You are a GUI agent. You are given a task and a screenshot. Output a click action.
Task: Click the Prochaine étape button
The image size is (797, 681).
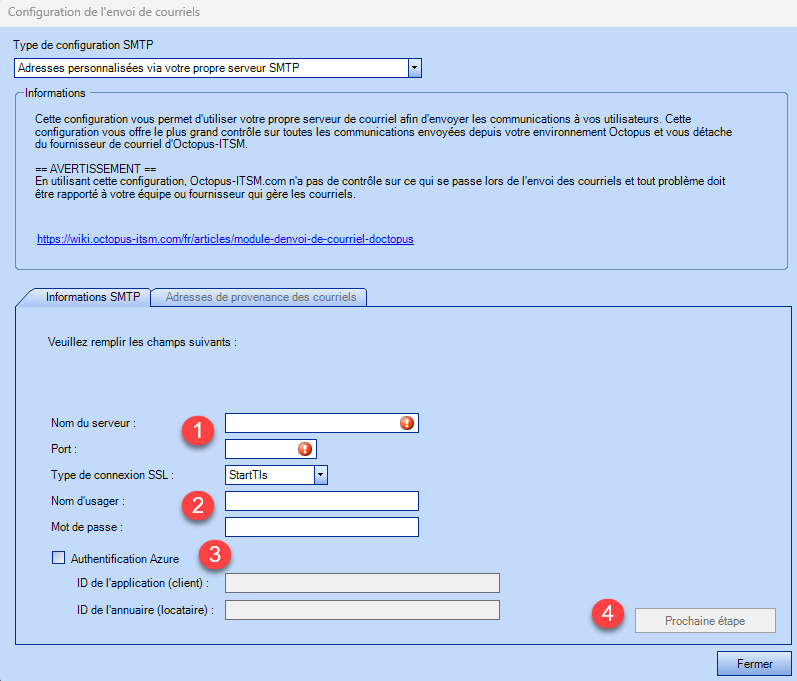pyautogui.click(x=705, y=621)
